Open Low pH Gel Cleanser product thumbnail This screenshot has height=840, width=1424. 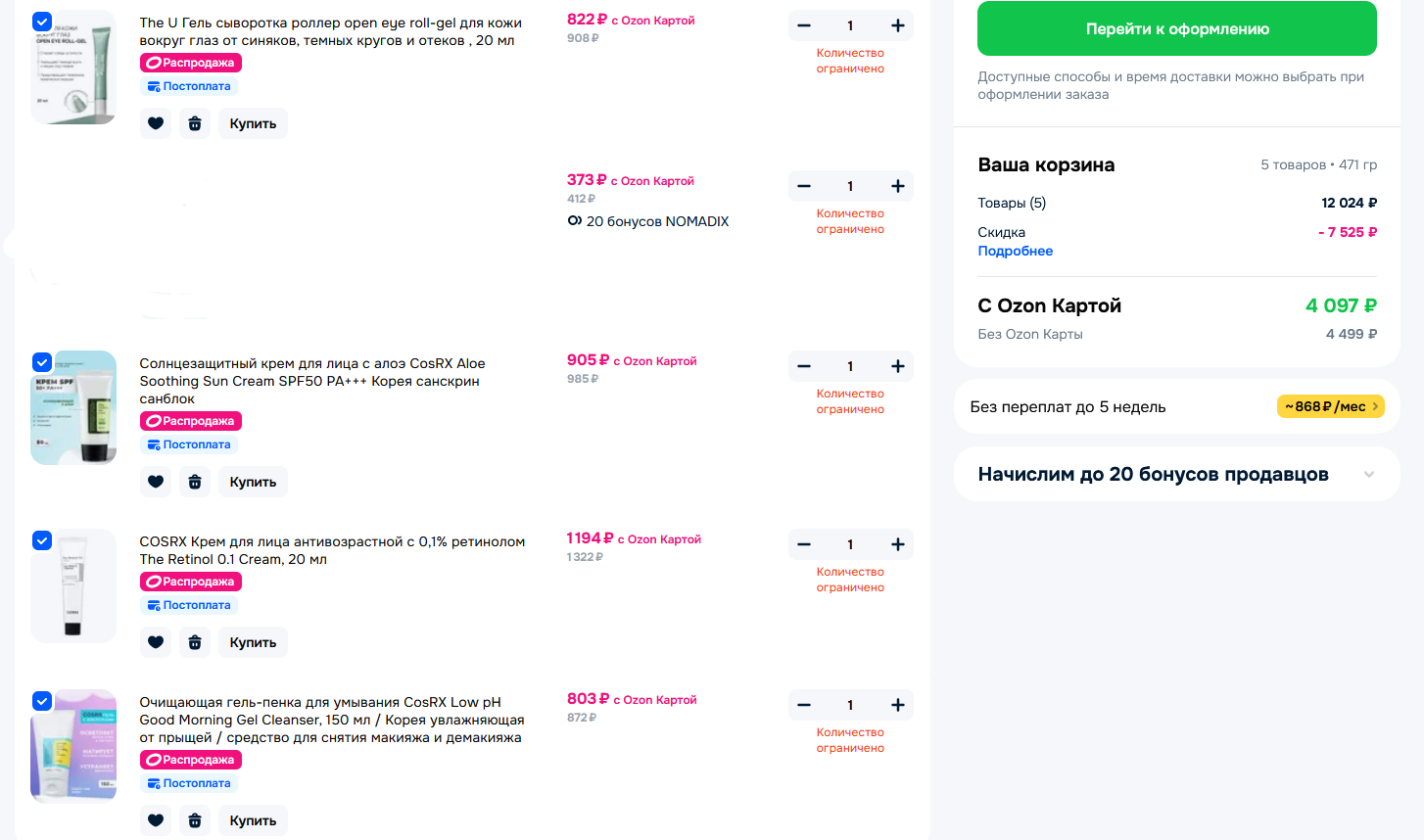coord(73,746)
